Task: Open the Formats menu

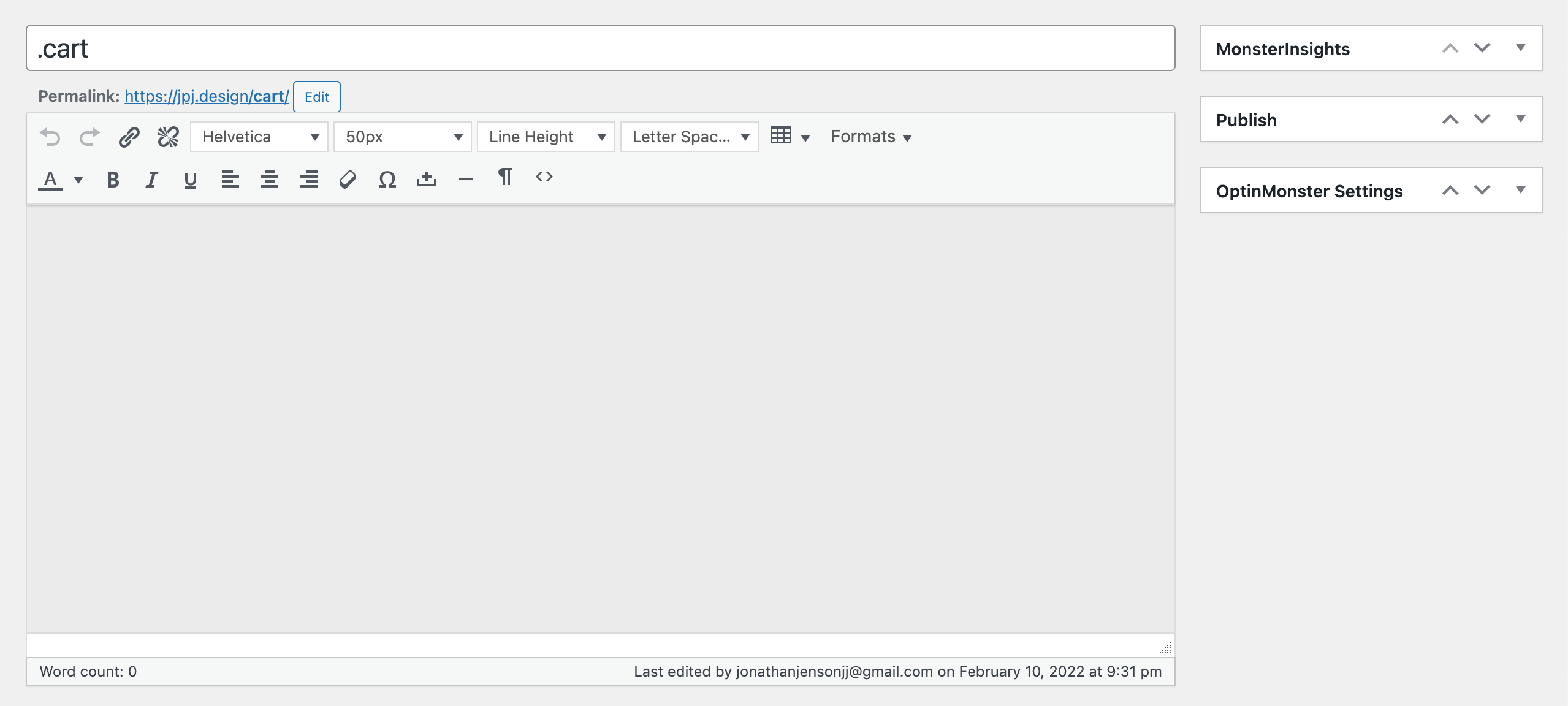Action: [870, 137]
